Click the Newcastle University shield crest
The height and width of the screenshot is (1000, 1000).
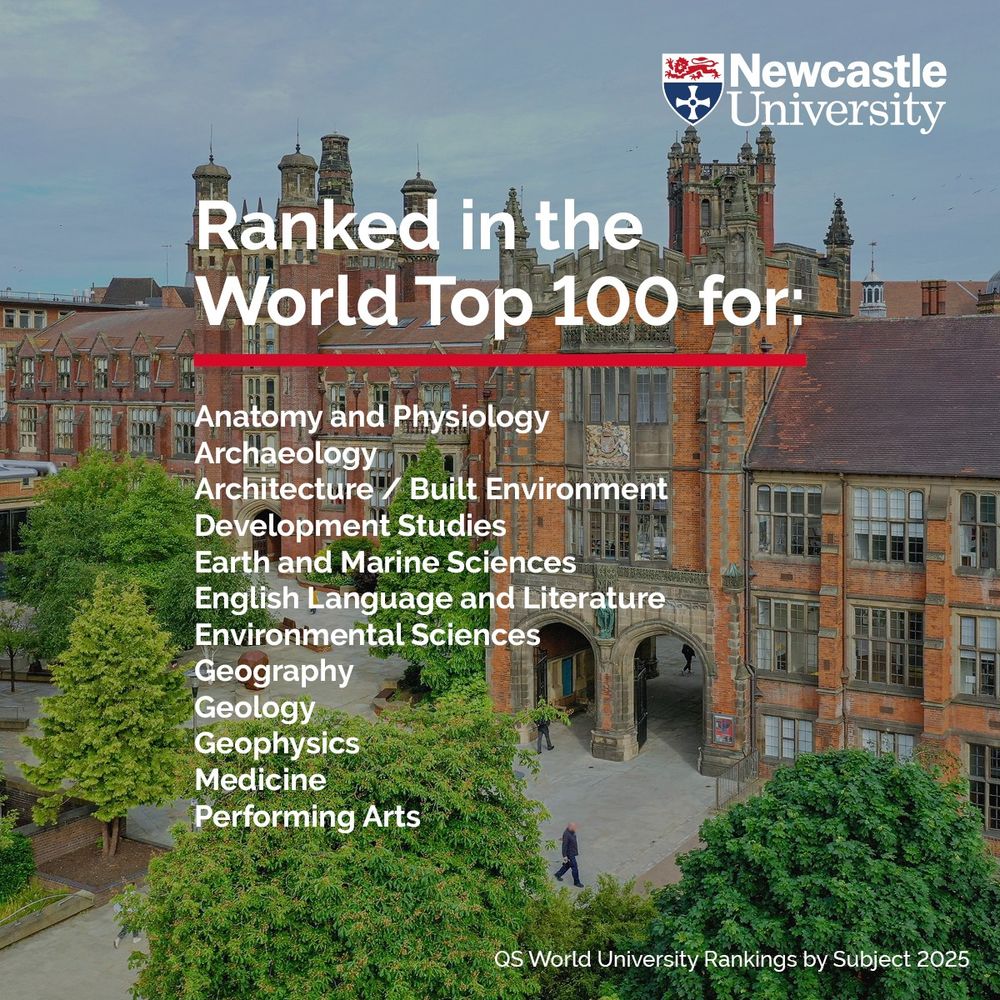(693, 89)
